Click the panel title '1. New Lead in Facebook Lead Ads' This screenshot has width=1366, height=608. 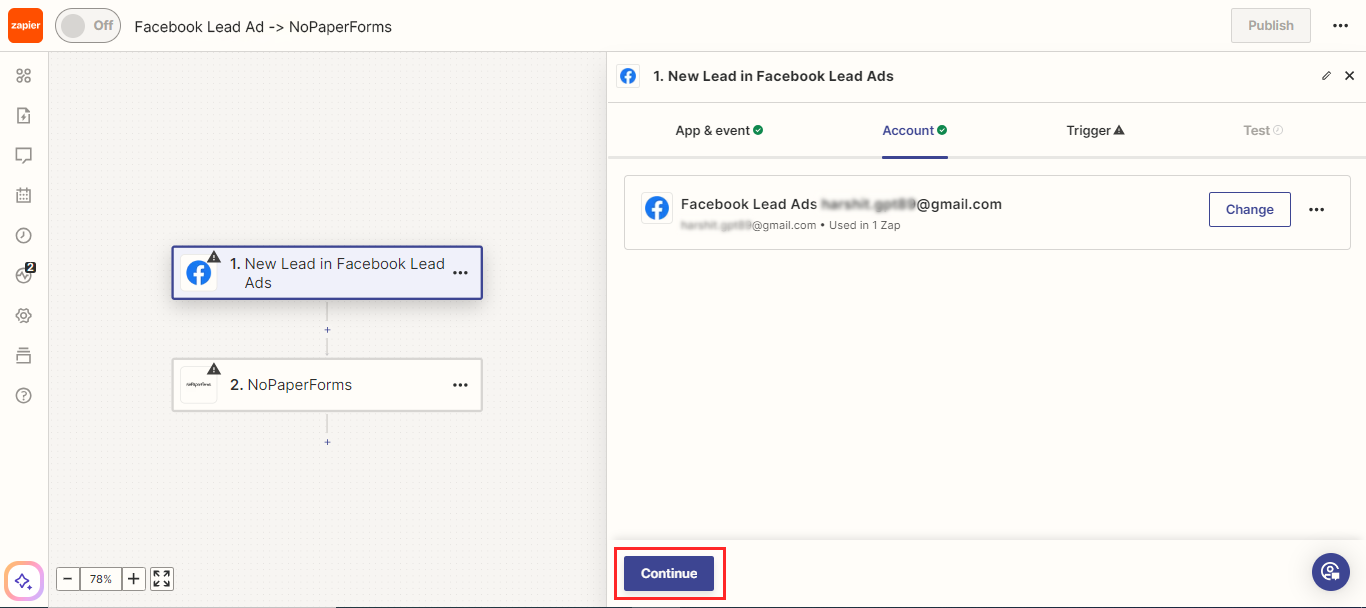point(773,76)
